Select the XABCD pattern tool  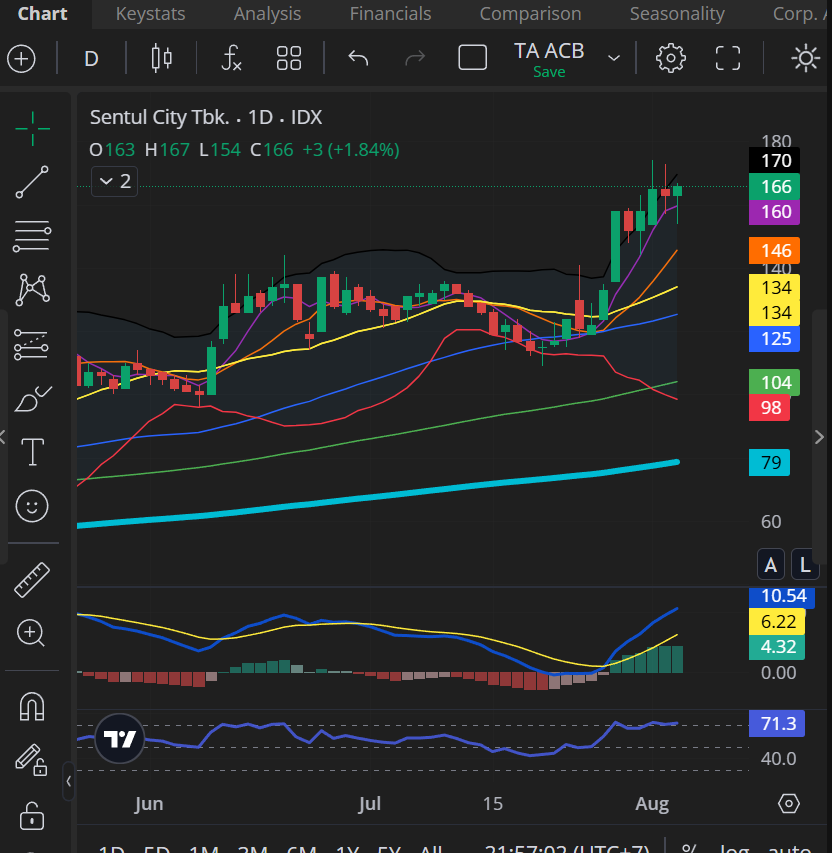(x=33, y=289)
